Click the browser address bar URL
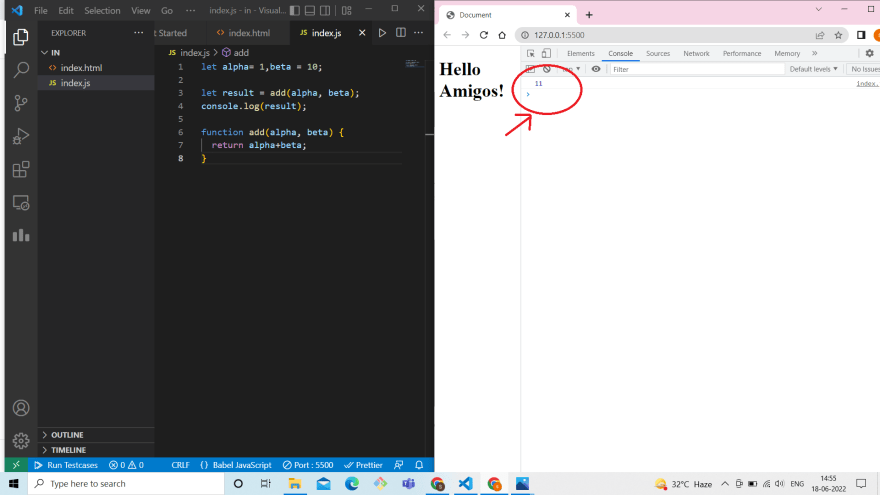This screenshot has width=880, height=495. [559, 35]
